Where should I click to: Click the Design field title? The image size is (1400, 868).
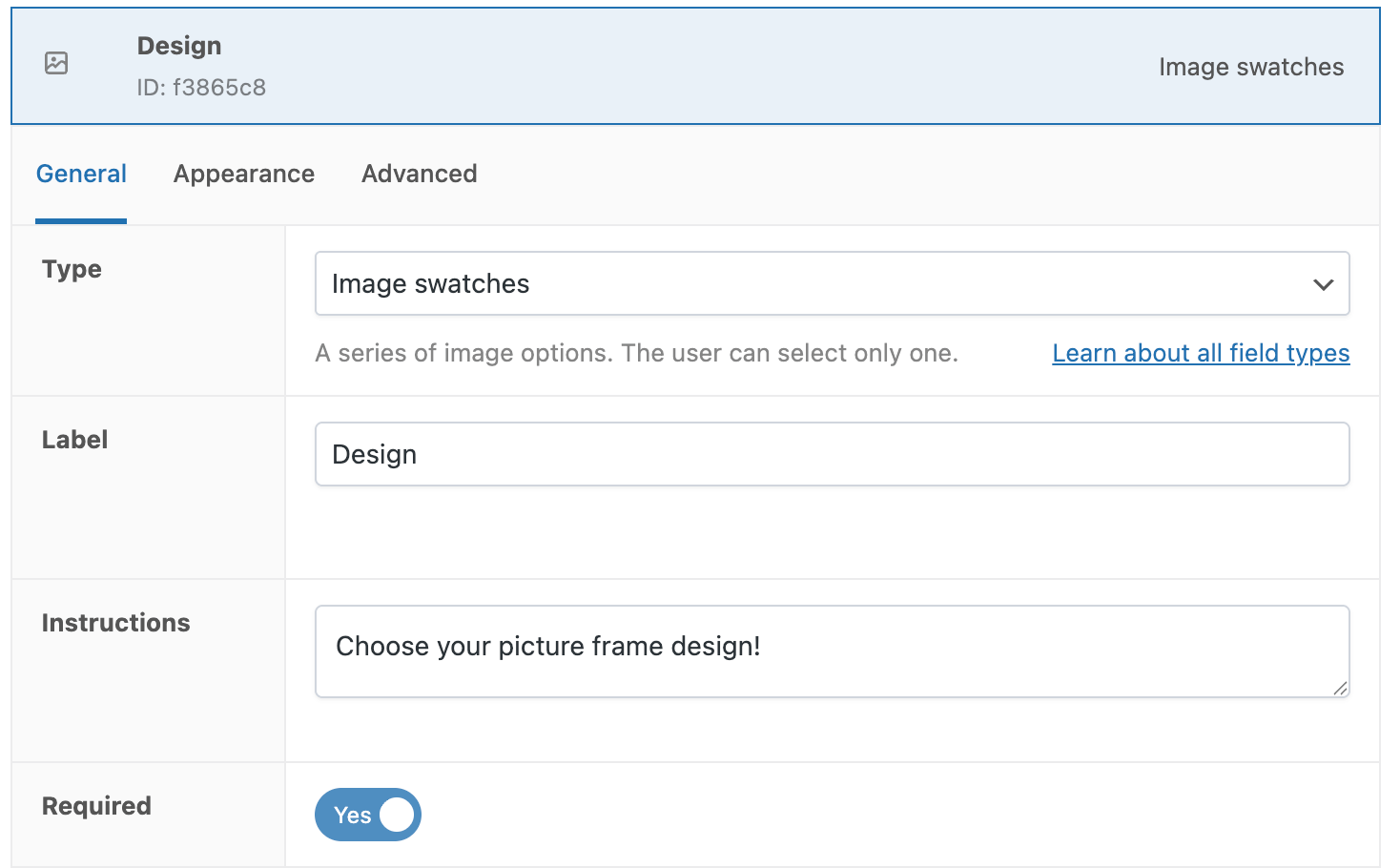179,45
